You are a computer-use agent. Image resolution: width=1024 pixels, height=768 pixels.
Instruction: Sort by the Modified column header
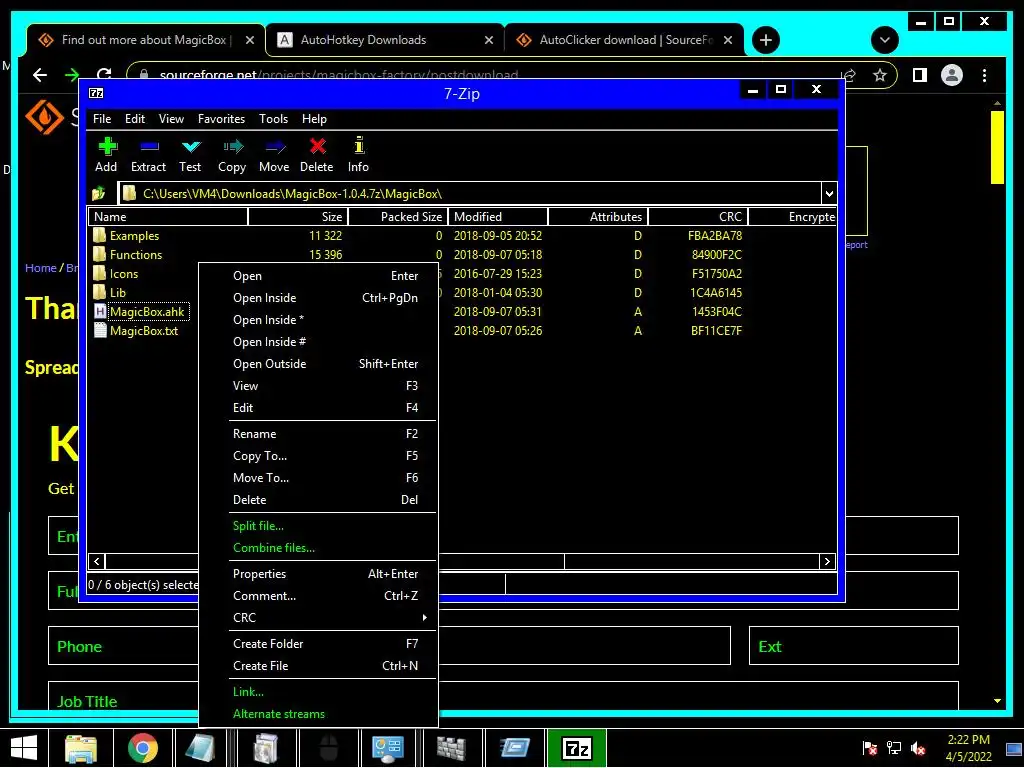(498, 216)
